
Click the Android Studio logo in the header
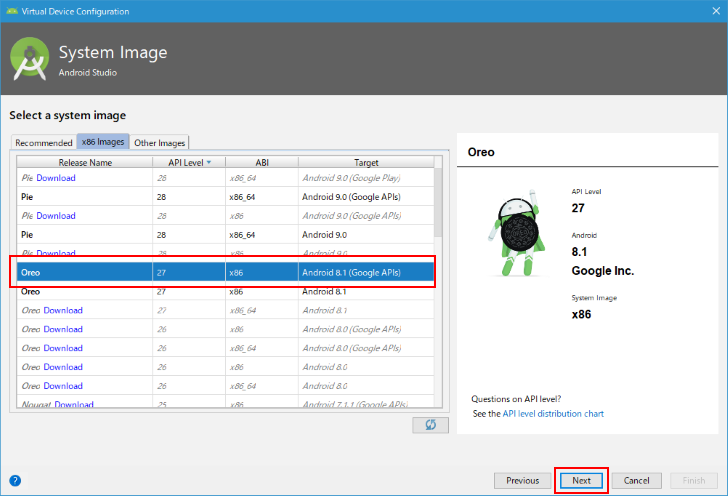click(x=30, y=59)
